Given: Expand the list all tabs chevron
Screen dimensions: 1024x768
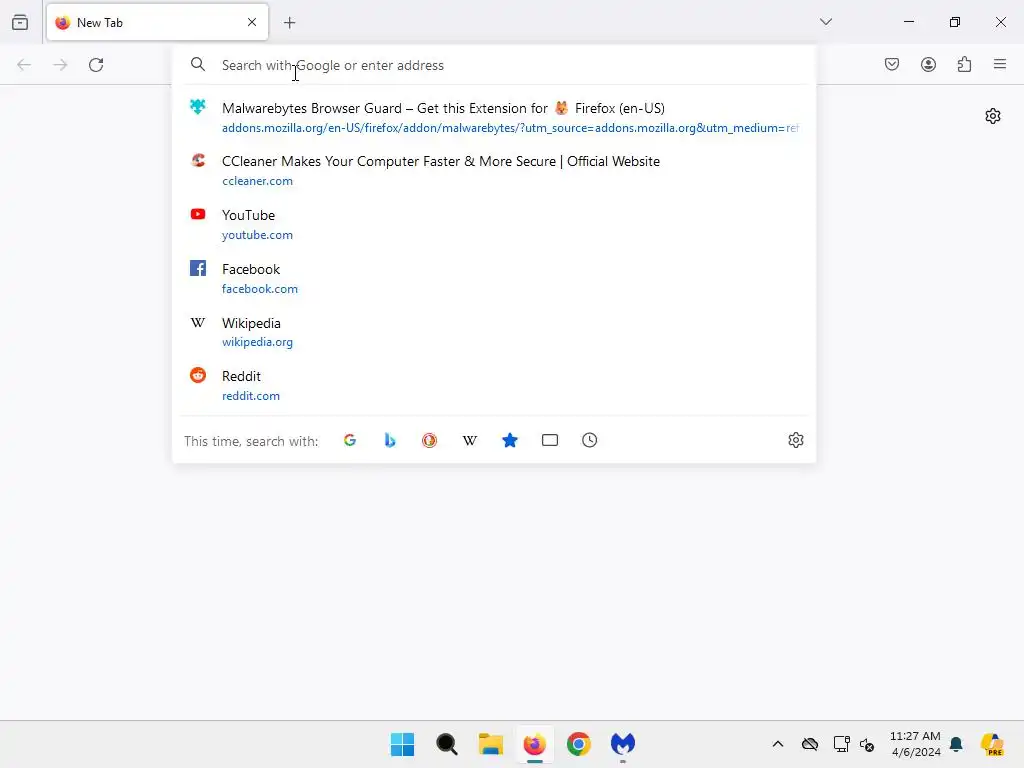Looking at the screenshot, I should coord(825,22).
